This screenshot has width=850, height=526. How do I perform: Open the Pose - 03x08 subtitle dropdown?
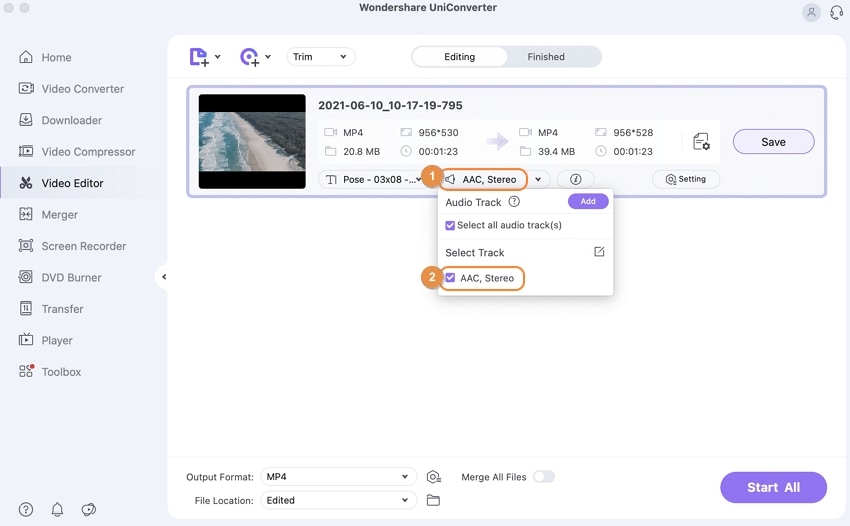[x=373, y=179]
